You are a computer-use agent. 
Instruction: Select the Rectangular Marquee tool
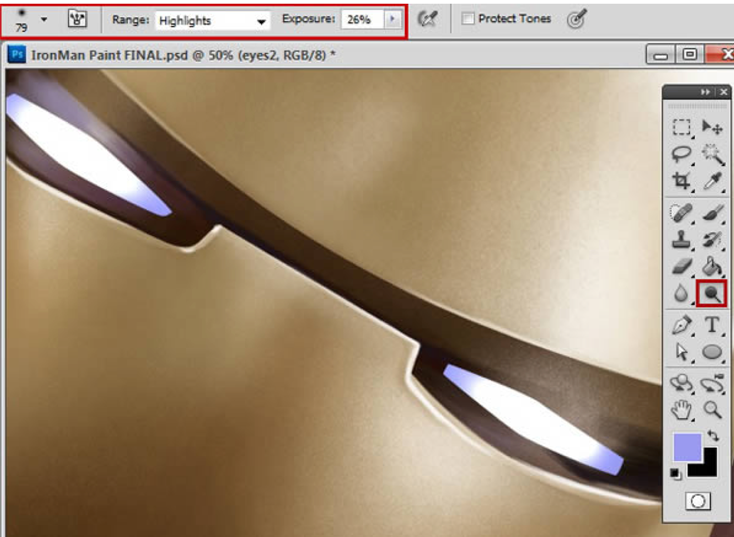tap(682, 127)
